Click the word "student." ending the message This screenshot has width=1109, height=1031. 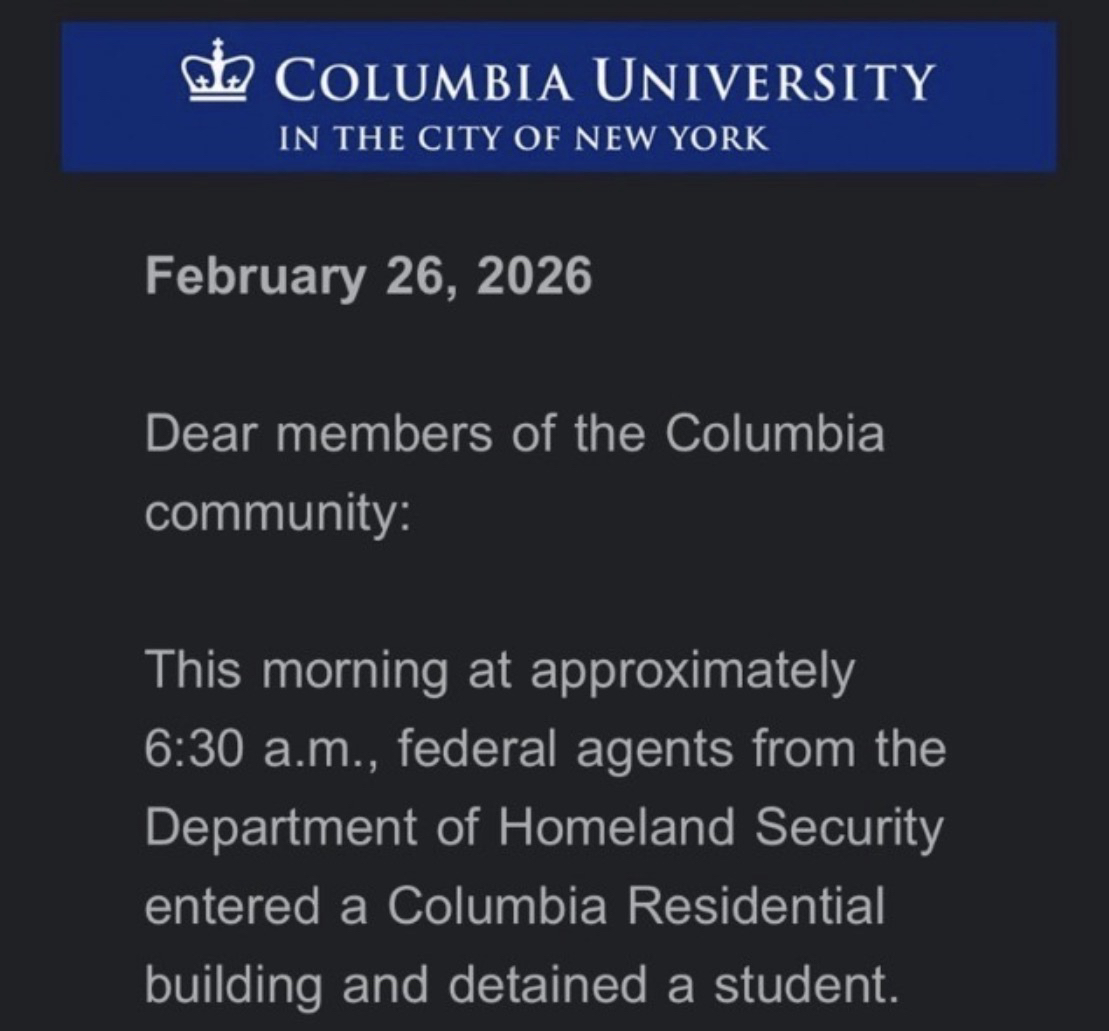[x=799, y=985]
